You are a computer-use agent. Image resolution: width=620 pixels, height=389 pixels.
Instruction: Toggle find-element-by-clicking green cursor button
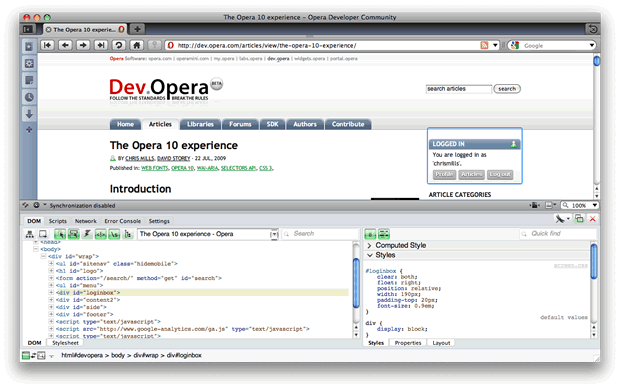point(60,234)
